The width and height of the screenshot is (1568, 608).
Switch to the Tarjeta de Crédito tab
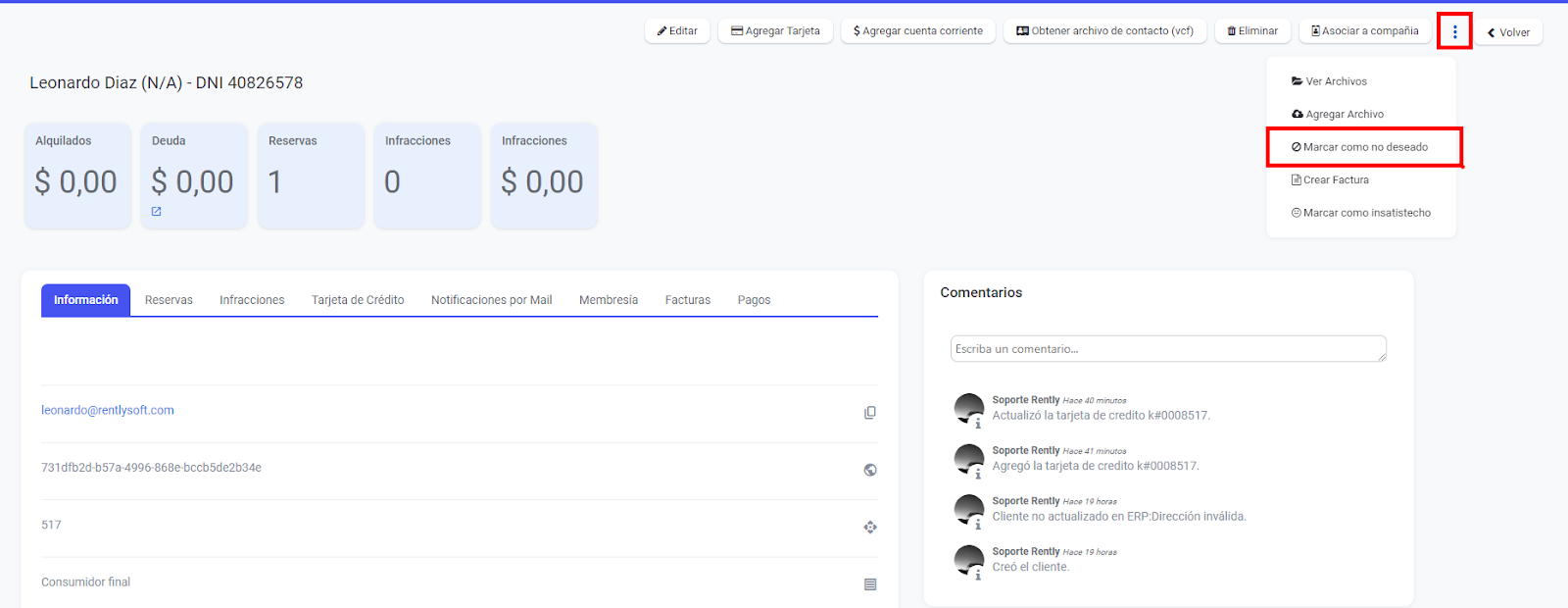[358, 300]
